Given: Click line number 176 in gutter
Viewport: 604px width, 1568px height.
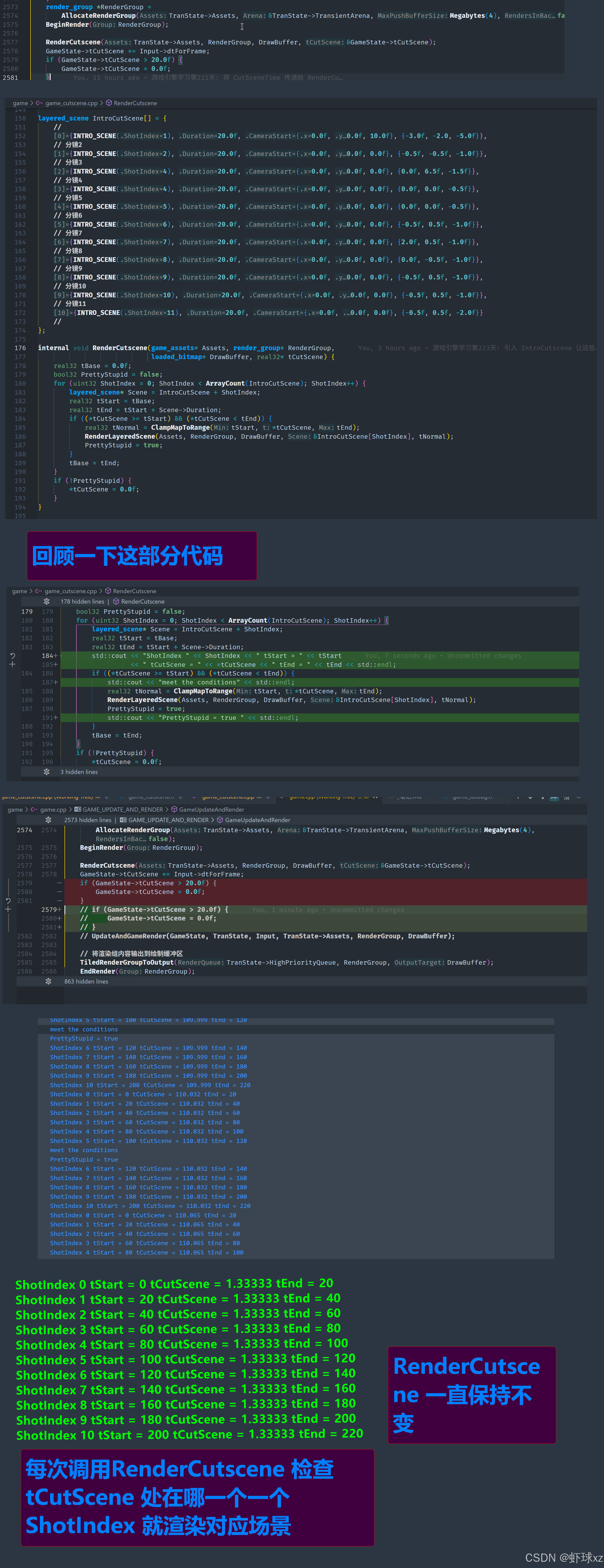Looking at the screenshot, I should 20,348.
